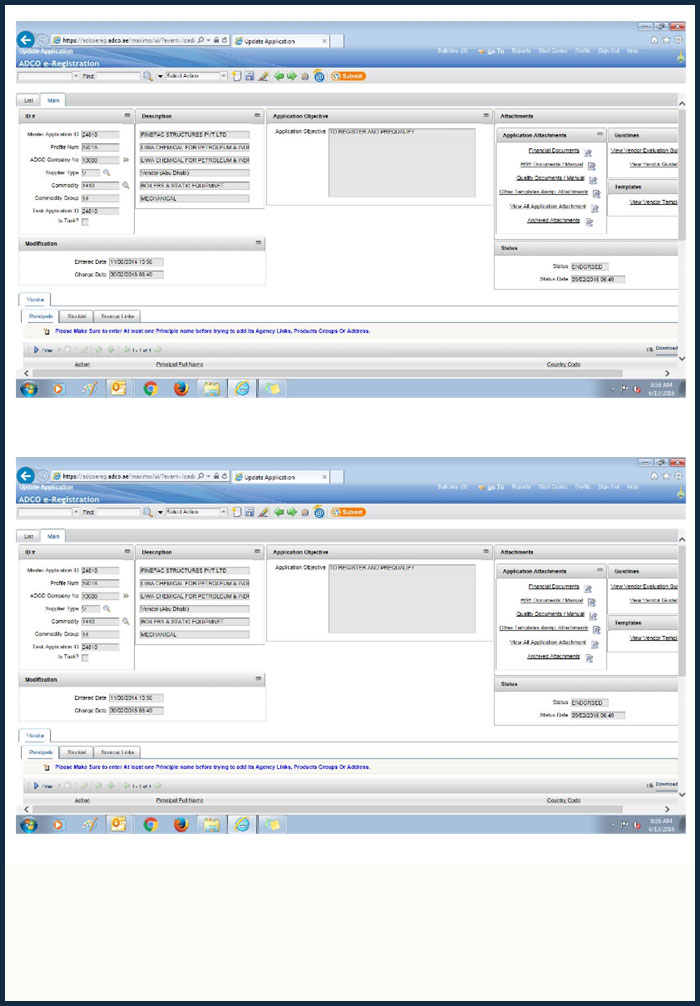Click Save record icon in upper toolbar
The width and height of the screenshot is (700, 1006).
[x=249, y=76]
